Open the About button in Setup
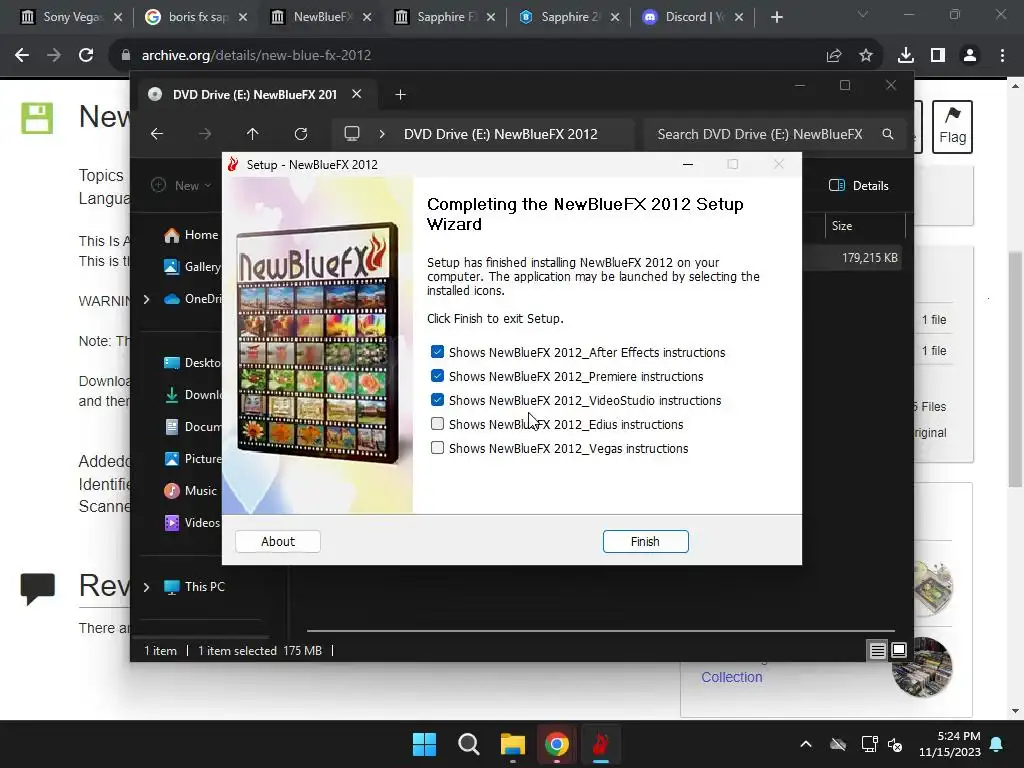The image size is (1024, 768). 278,541
